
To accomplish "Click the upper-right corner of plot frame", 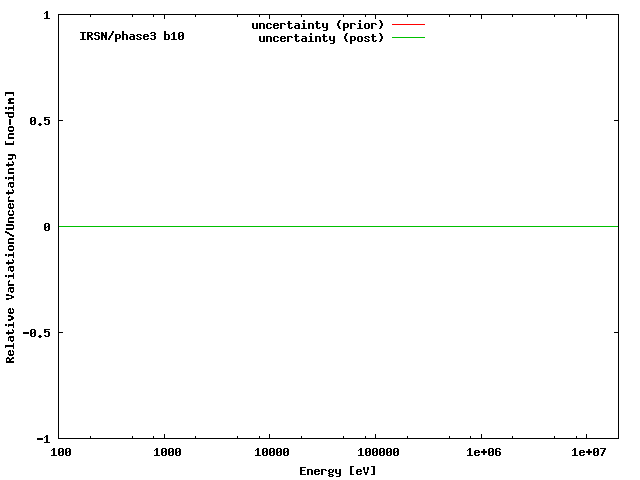I will click(x=618, y=16).
